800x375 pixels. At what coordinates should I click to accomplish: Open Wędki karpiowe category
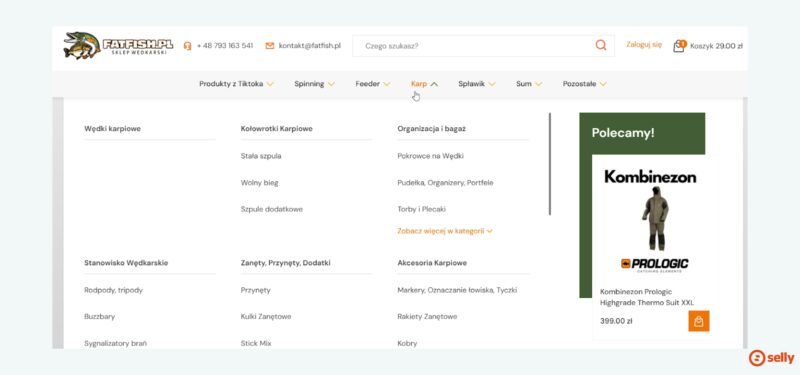coord(112,129)
